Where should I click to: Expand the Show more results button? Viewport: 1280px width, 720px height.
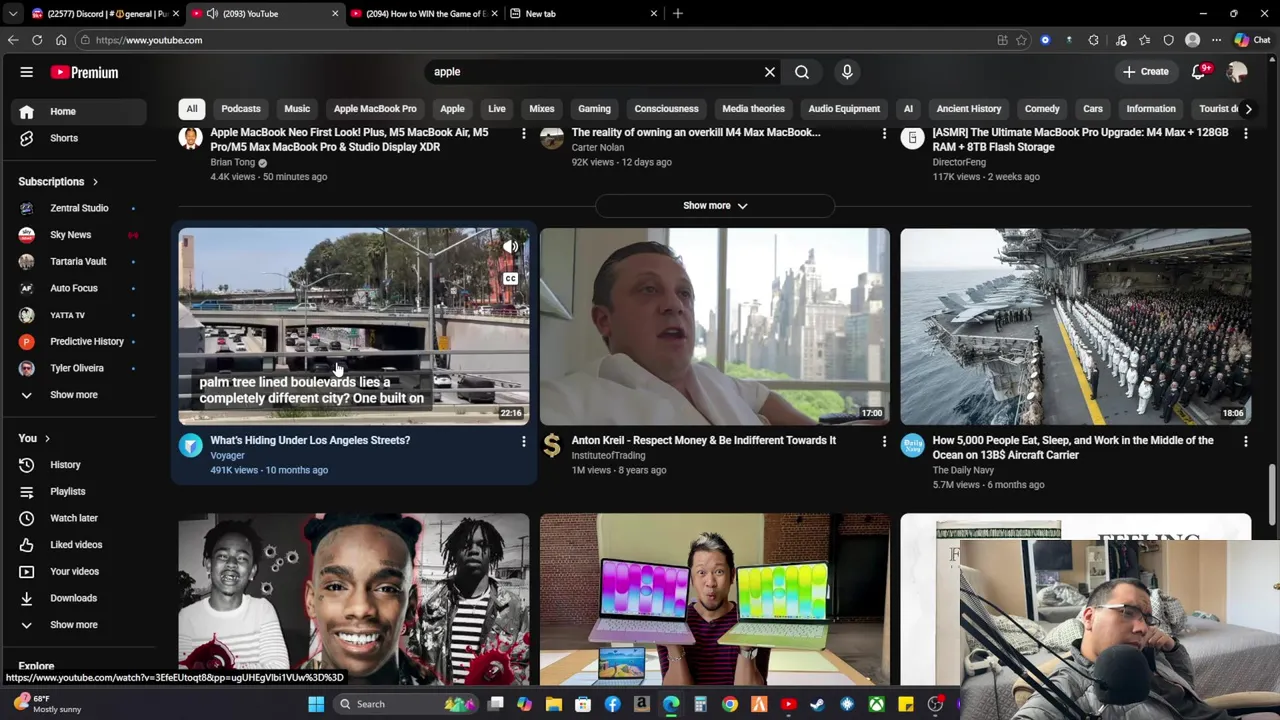(x=715, y=206)
